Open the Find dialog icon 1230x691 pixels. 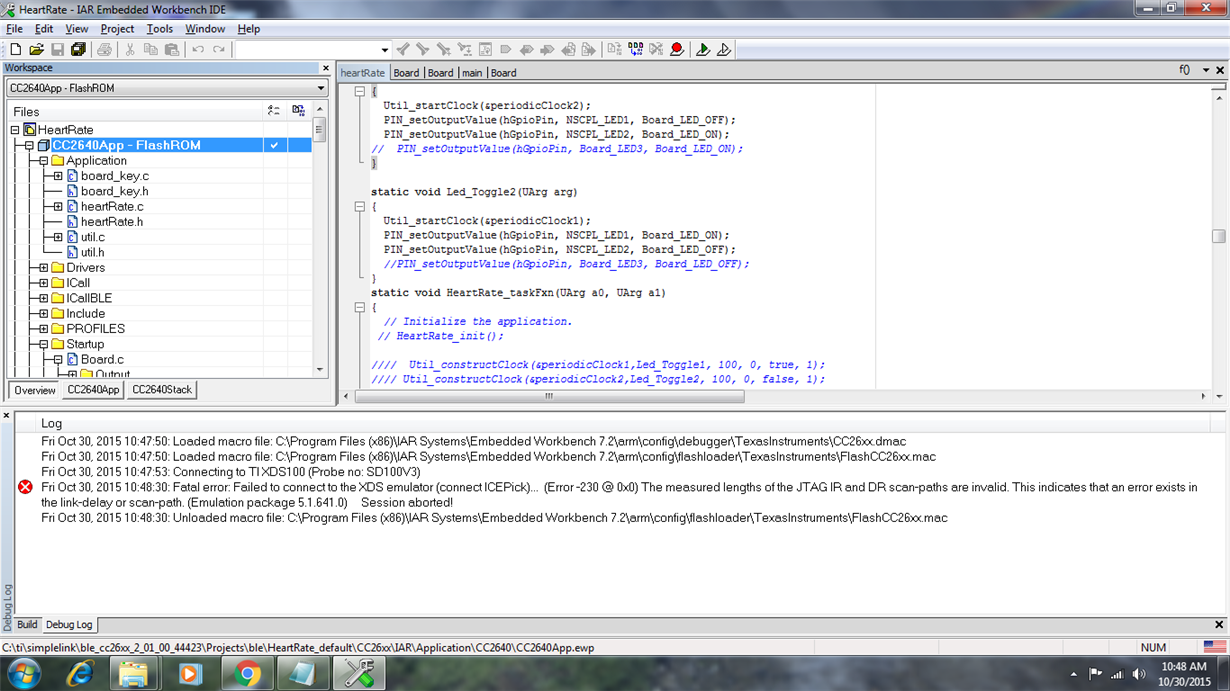point(443,49)
